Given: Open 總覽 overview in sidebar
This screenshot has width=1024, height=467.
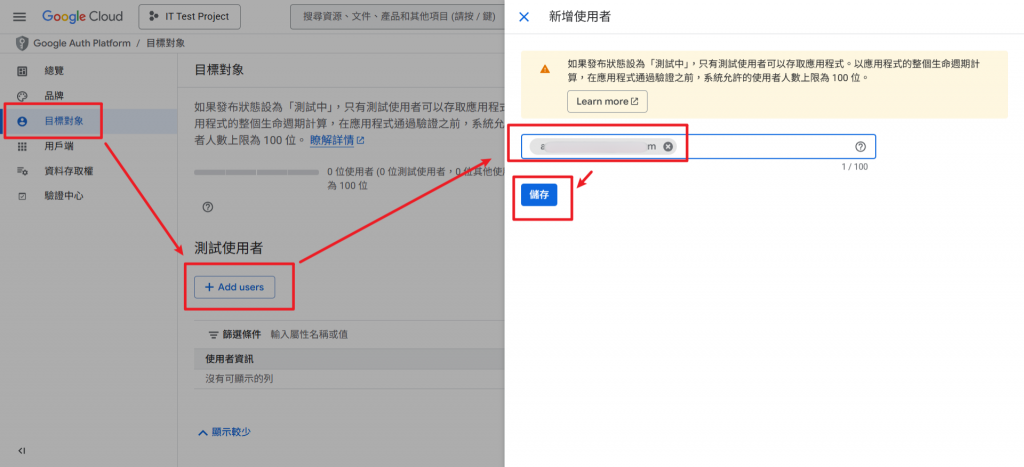Looking at the screenshot, I should click(x=55, y=71).
